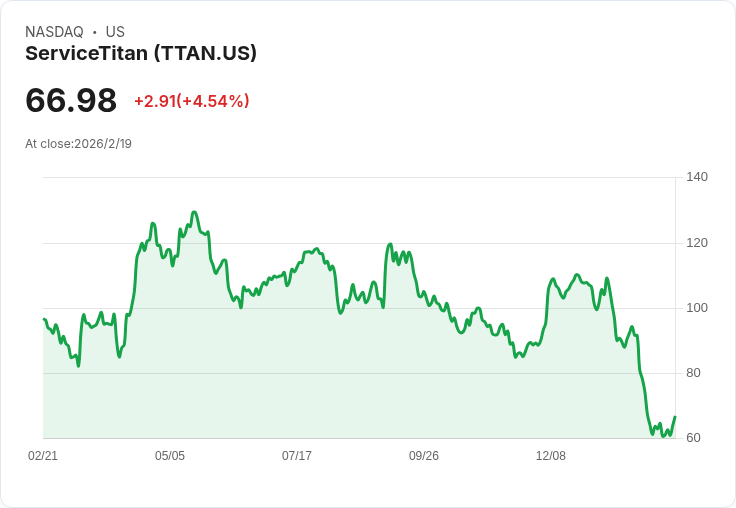Click the 07/17 x-axis date label
Screen dimensions: 736x508
[297, 455]
